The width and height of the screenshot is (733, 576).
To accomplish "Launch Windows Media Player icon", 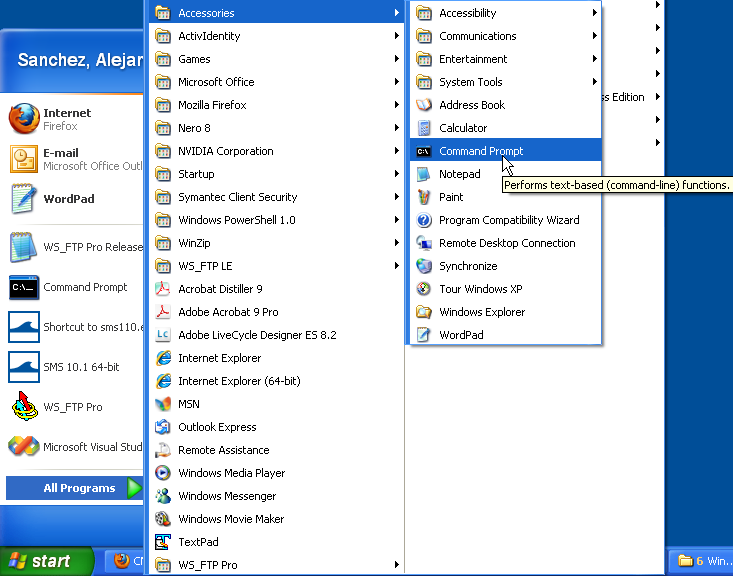I will [x=163, y=473].
